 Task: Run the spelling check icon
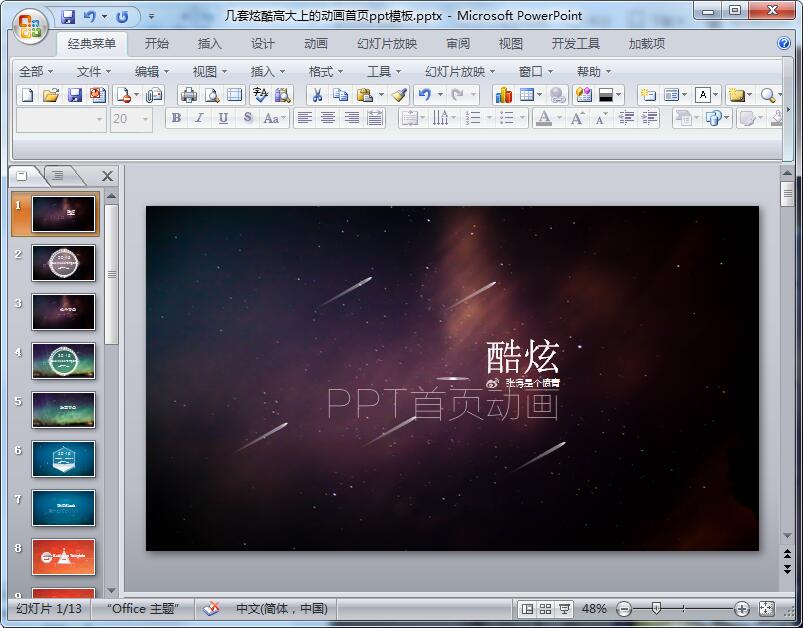pos(261,95)
